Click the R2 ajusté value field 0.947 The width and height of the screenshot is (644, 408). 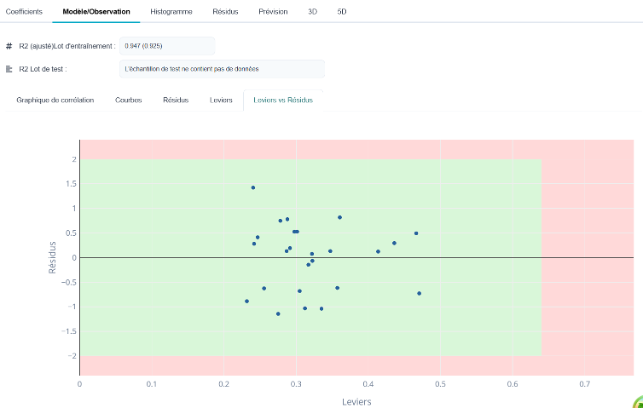click(x=167, y=46)
